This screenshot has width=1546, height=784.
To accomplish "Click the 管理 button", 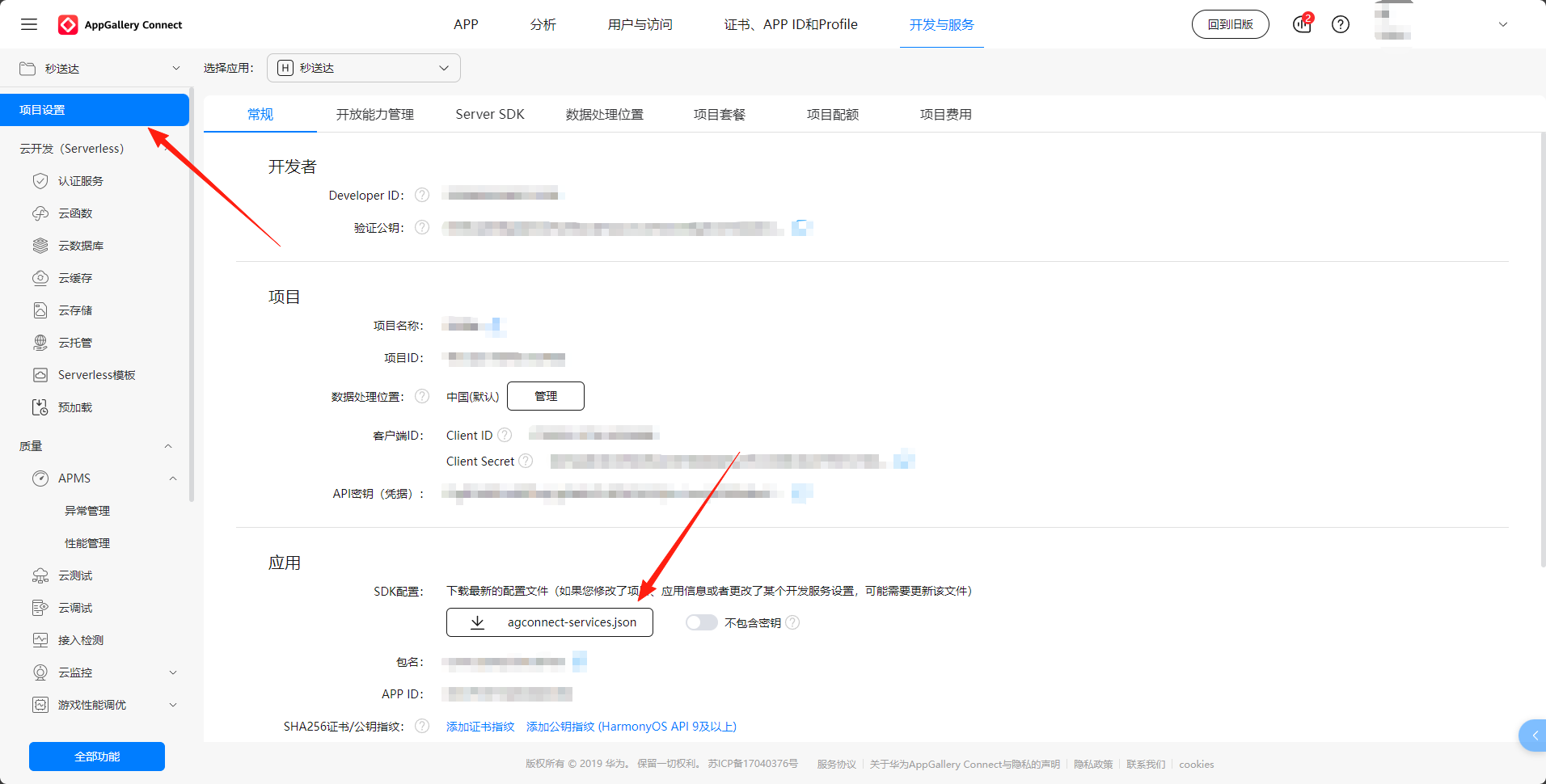I will [546, 396].
